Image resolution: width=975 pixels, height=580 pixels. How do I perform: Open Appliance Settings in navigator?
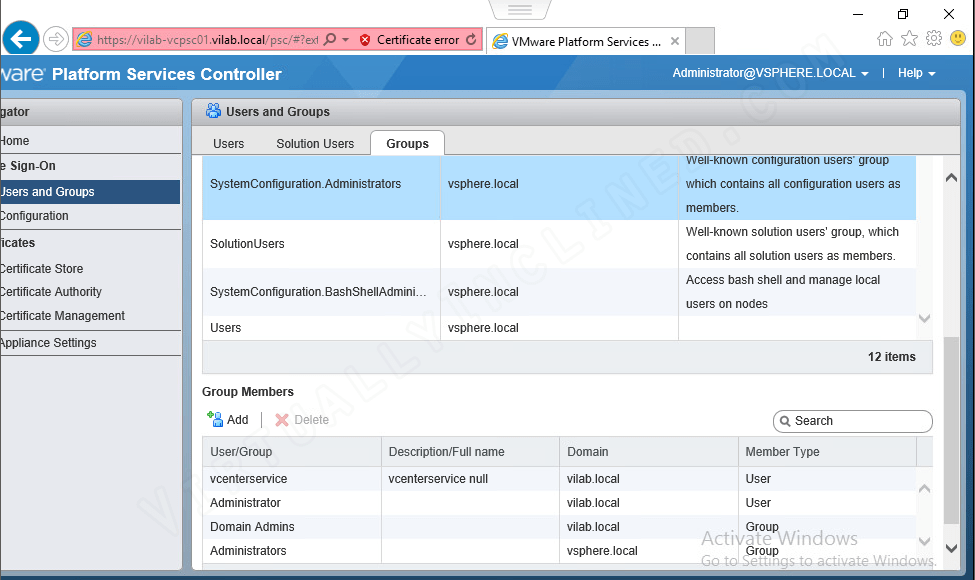[x=49, y=343]
